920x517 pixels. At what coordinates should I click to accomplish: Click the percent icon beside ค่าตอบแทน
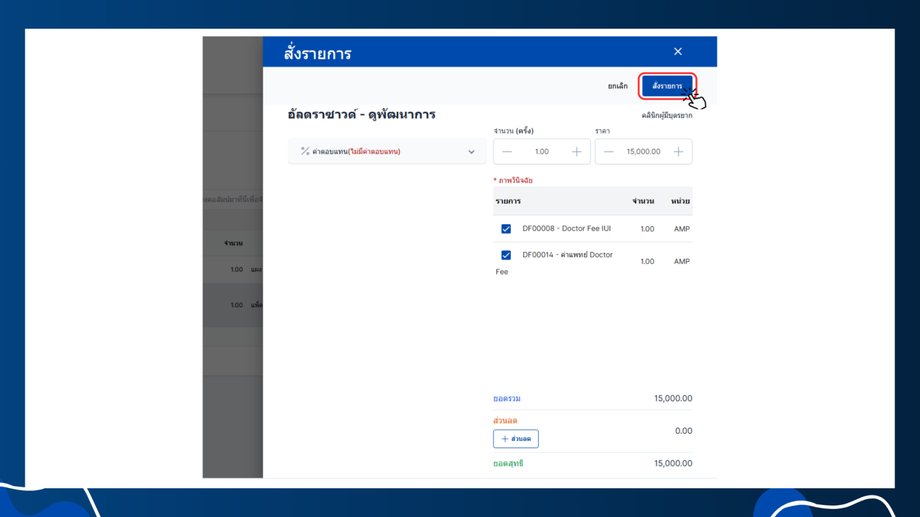(305, 151)
